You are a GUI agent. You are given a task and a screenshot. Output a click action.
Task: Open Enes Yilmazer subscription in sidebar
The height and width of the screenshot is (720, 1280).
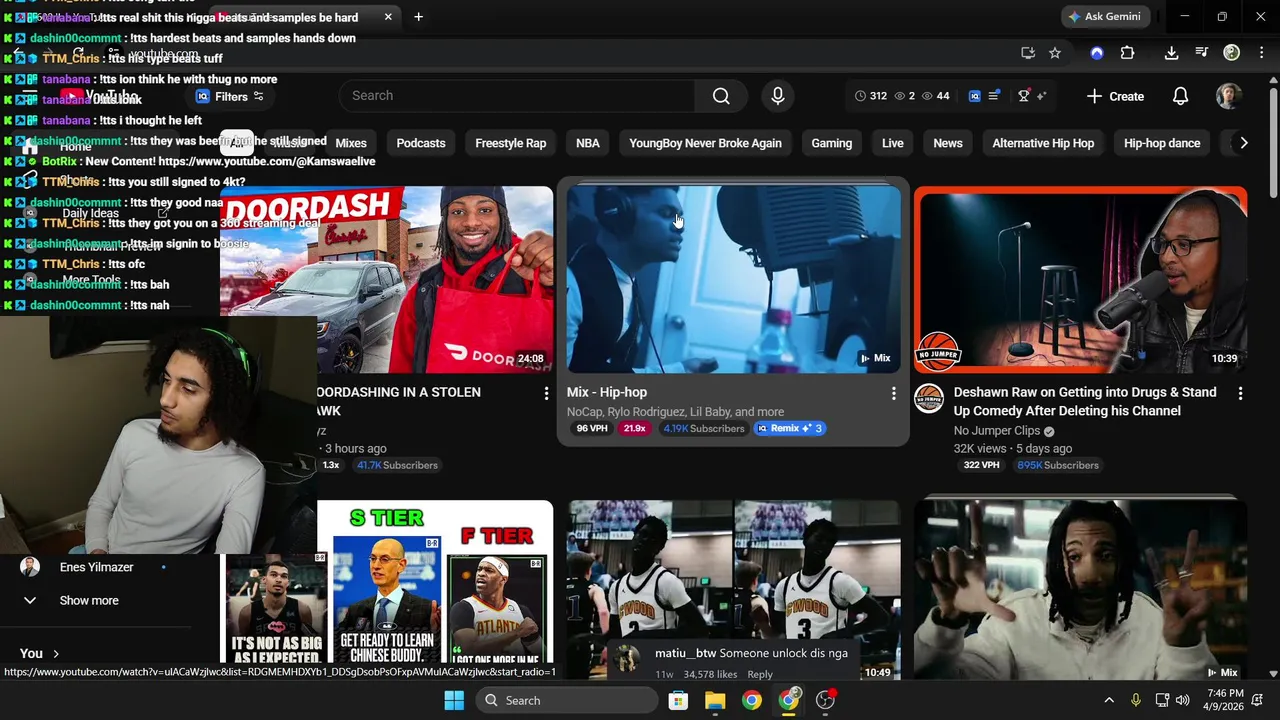pos(96,567)
